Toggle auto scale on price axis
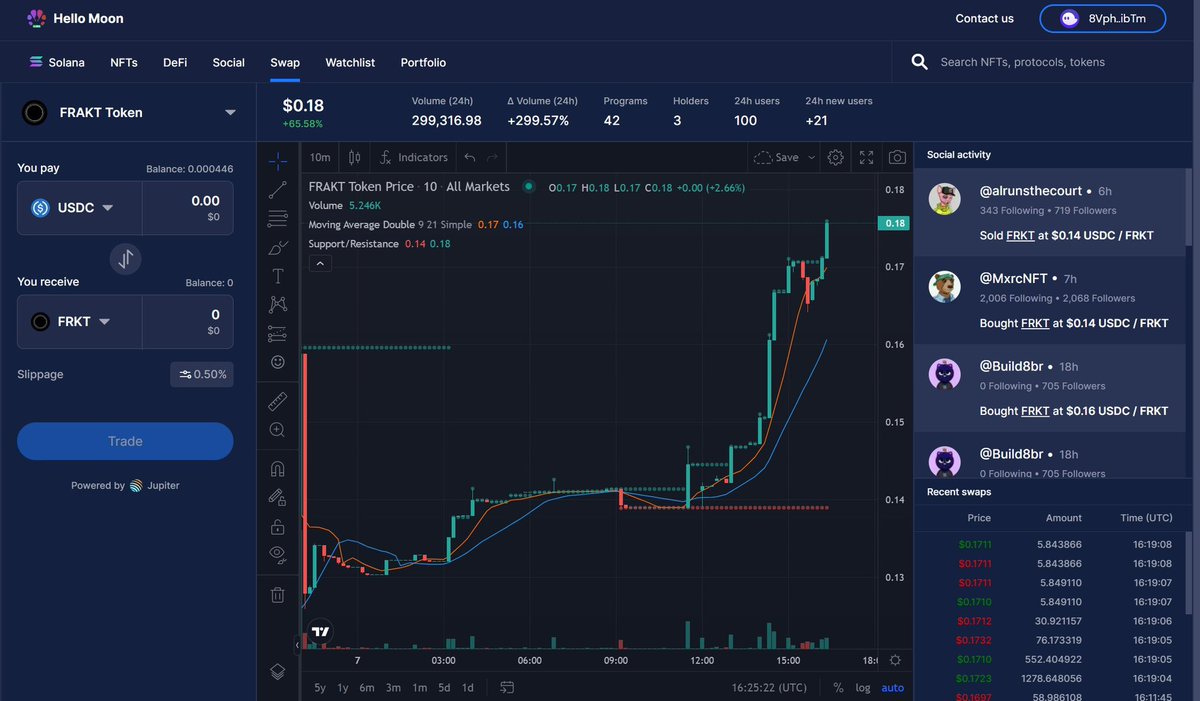The height and width of the screenshot is (701, 1200). [892, 687]
